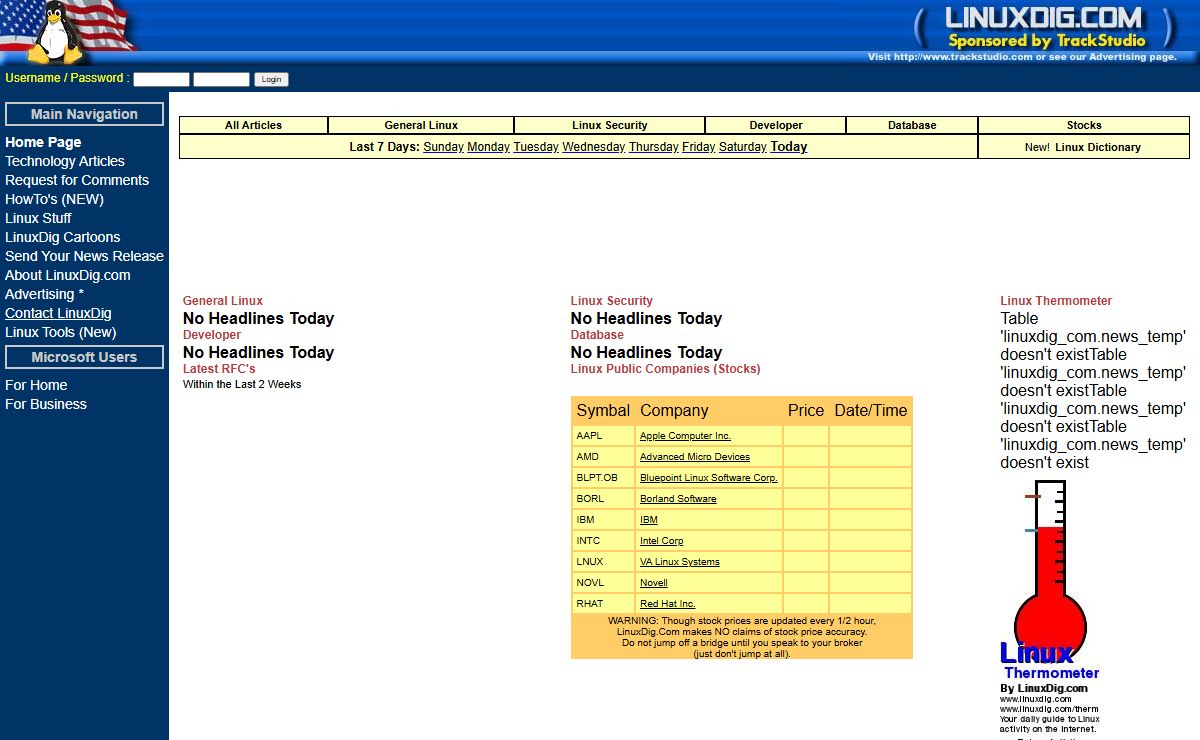Open IBM company link
Viewport: 1200px width, 740px height.
point(649,520)
